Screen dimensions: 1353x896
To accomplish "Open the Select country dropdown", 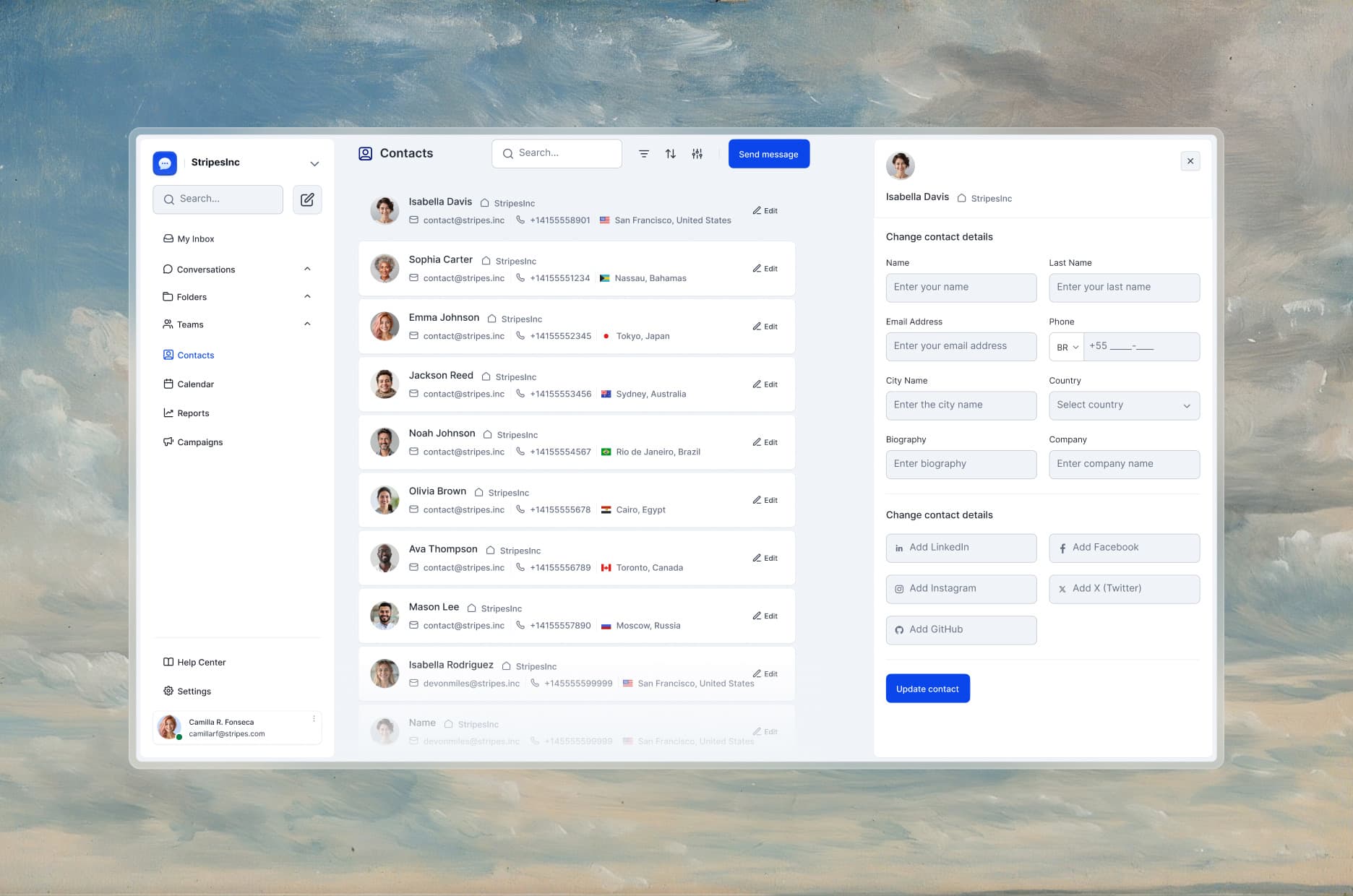I will click(1125, 405).
